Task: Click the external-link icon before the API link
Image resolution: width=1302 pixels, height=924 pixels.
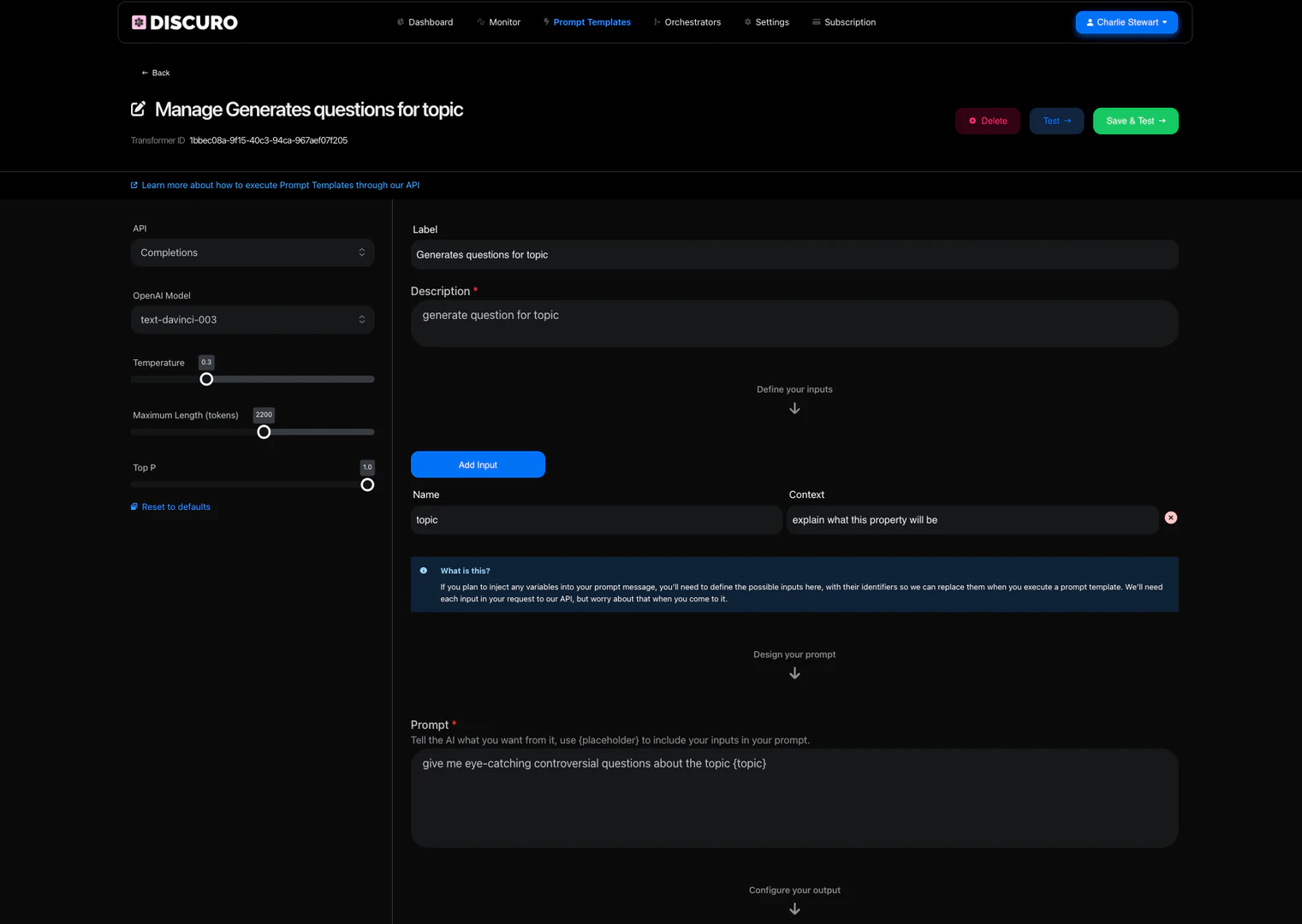Action: [134, 185]
